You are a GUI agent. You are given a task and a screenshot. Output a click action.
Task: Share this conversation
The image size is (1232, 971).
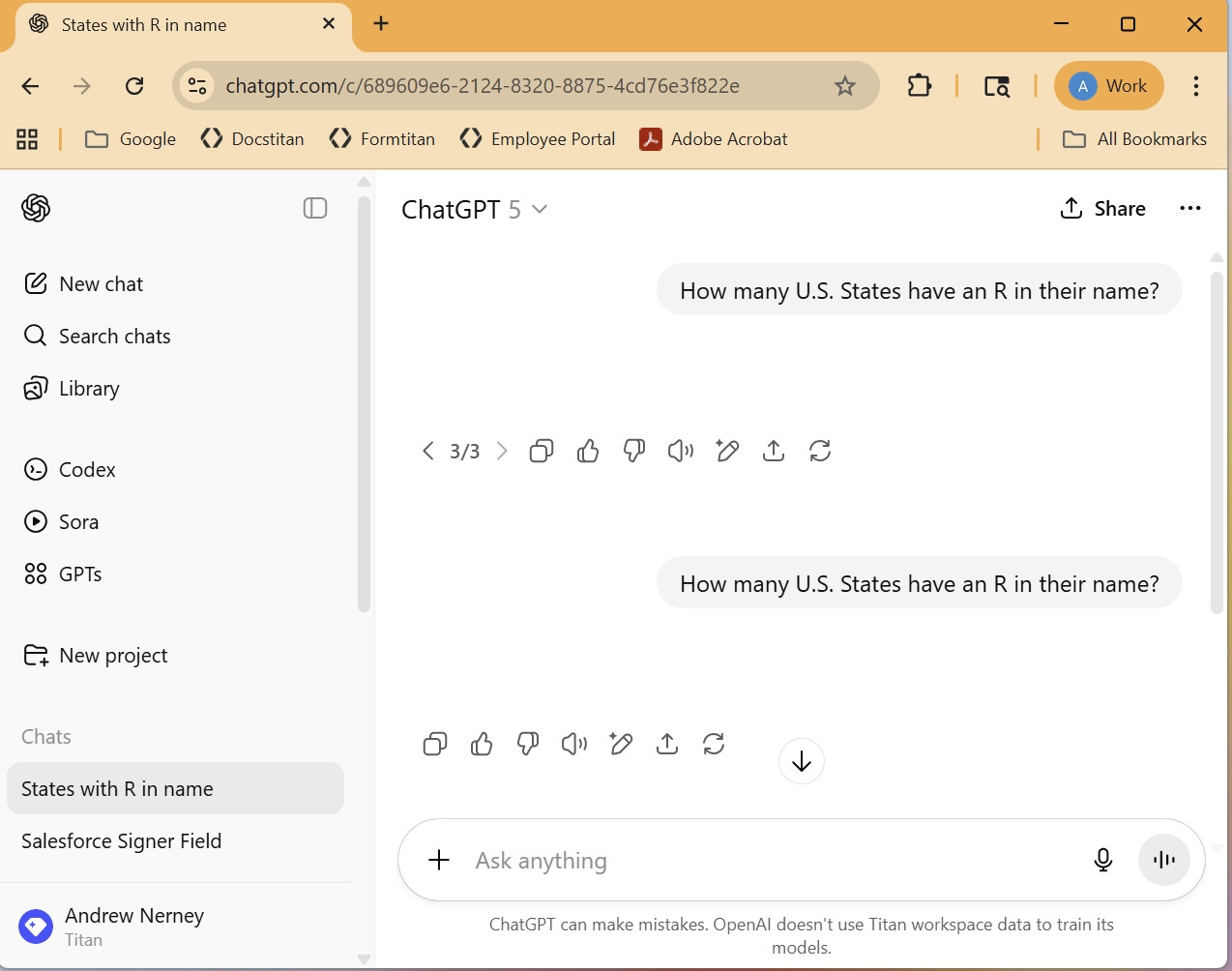tap(1102, 208)
